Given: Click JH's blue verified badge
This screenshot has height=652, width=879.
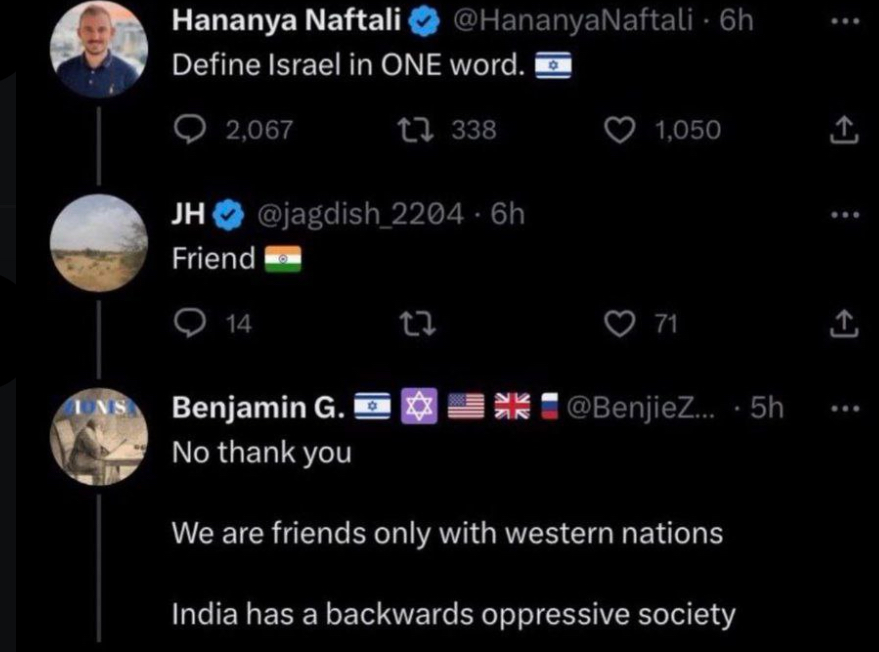Looking at the screenshot, I should [227, 214].
